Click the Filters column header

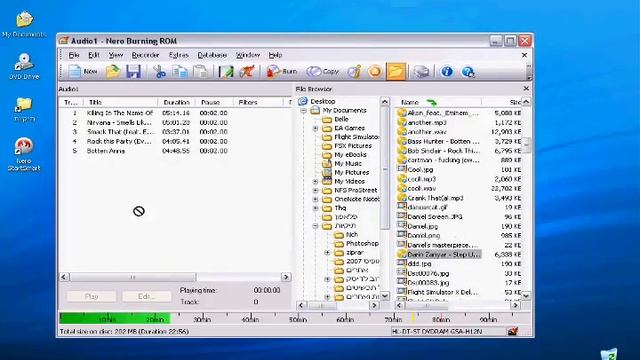258,102
